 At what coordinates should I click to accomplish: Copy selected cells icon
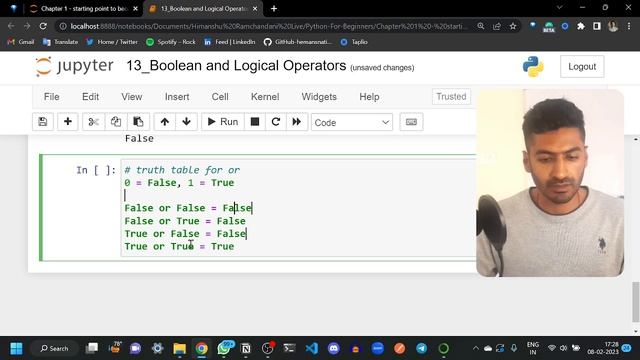pos(116,122)
